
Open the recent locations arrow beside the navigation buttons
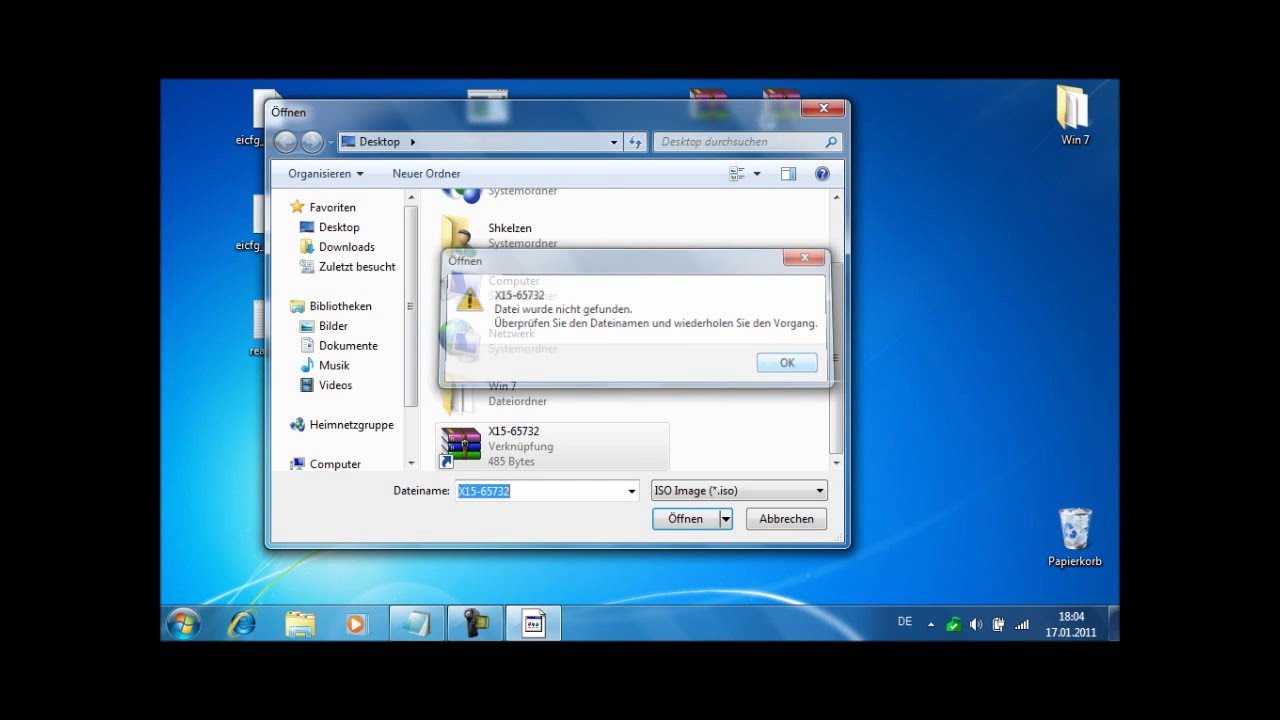pyautogui.click(x=331, y=143)
